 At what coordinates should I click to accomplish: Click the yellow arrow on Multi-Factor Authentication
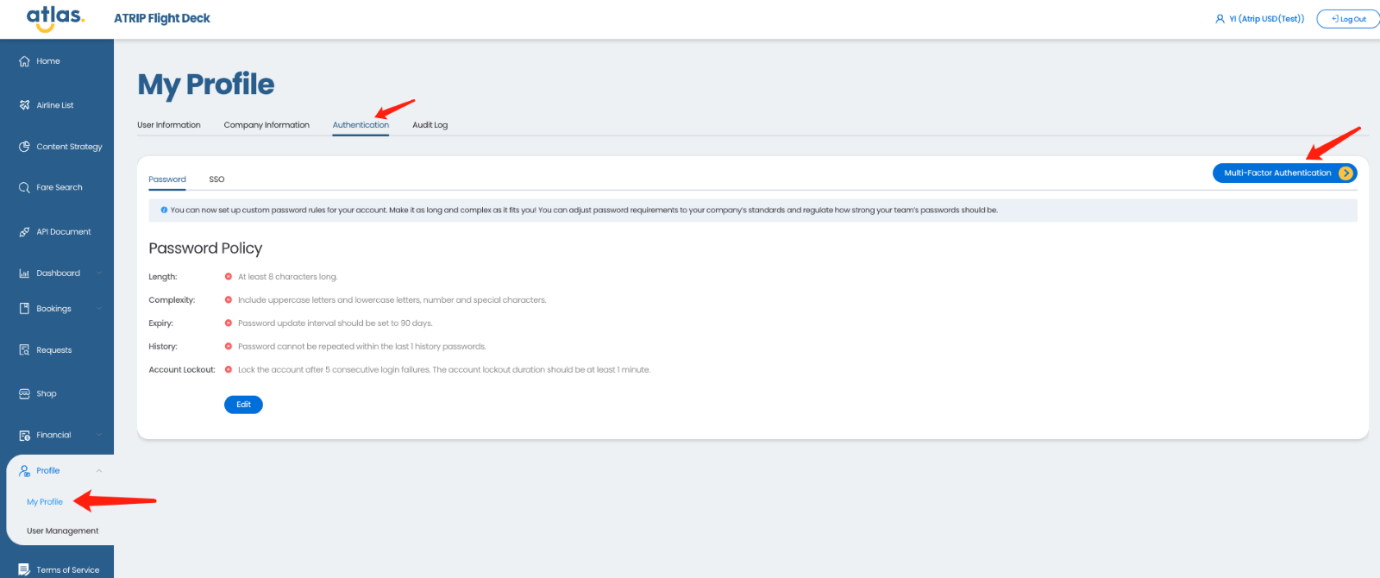click(1345, 173)
